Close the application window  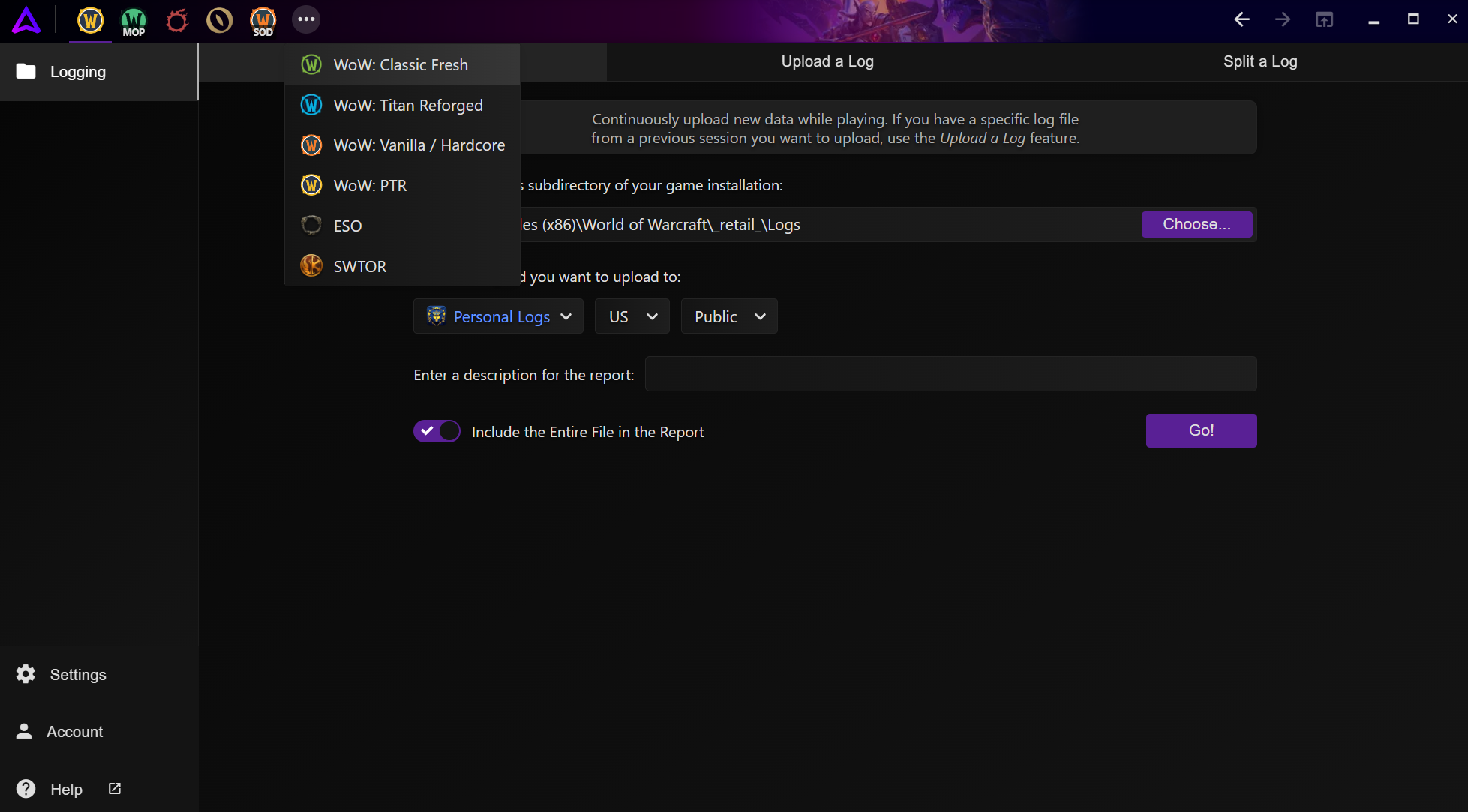point(1452,19)
